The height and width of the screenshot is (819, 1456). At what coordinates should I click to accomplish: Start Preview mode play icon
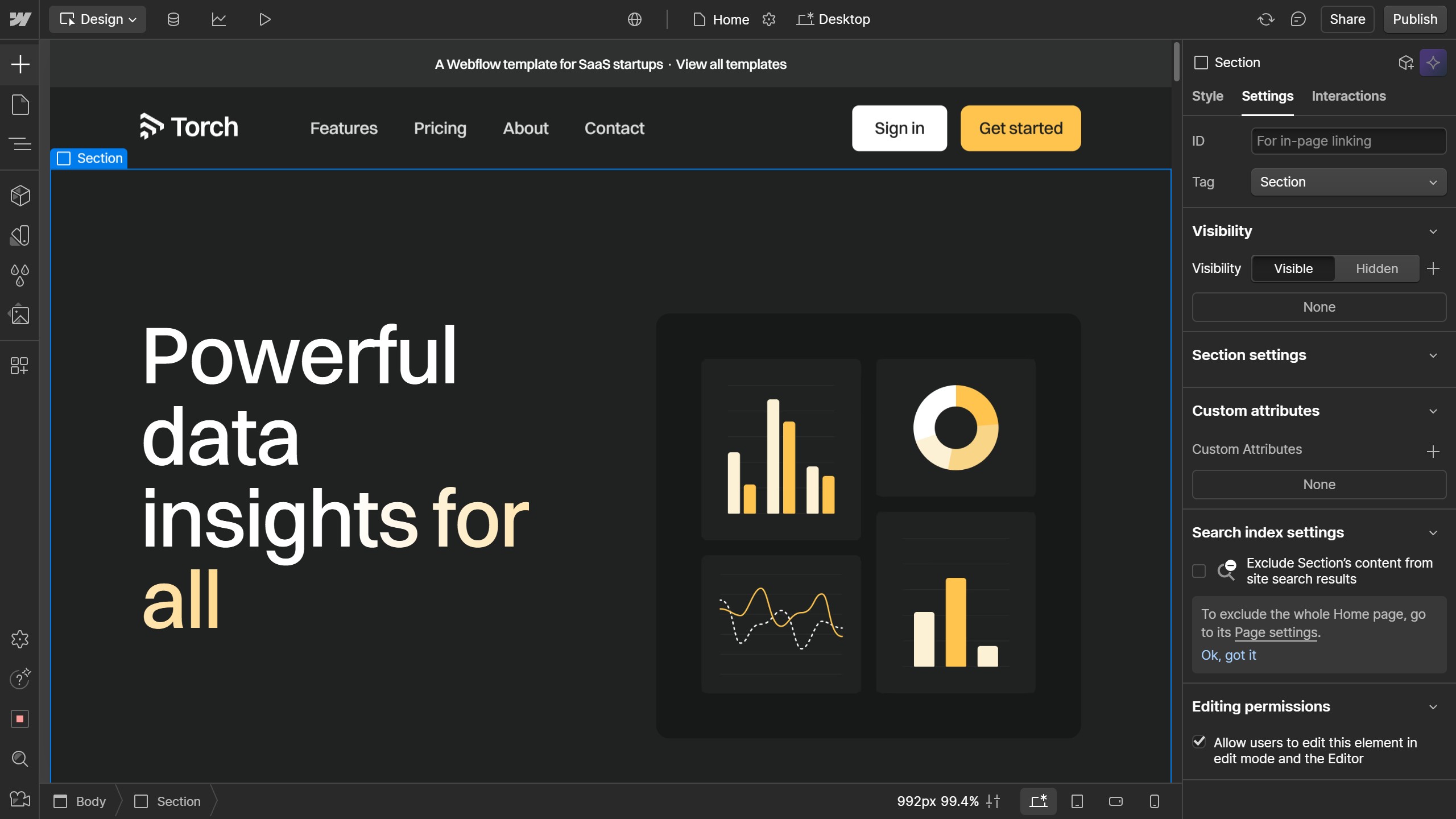(264, 19)
